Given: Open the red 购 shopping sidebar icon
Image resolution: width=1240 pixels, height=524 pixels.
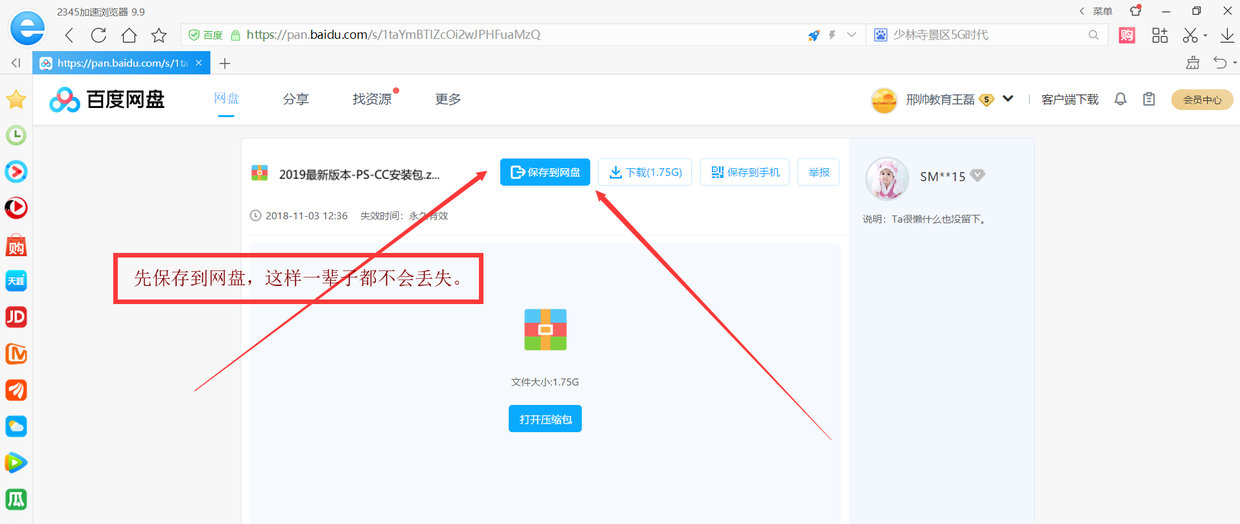Looking at the screenshot, I should pyautogui.click(x=16, y=245).
